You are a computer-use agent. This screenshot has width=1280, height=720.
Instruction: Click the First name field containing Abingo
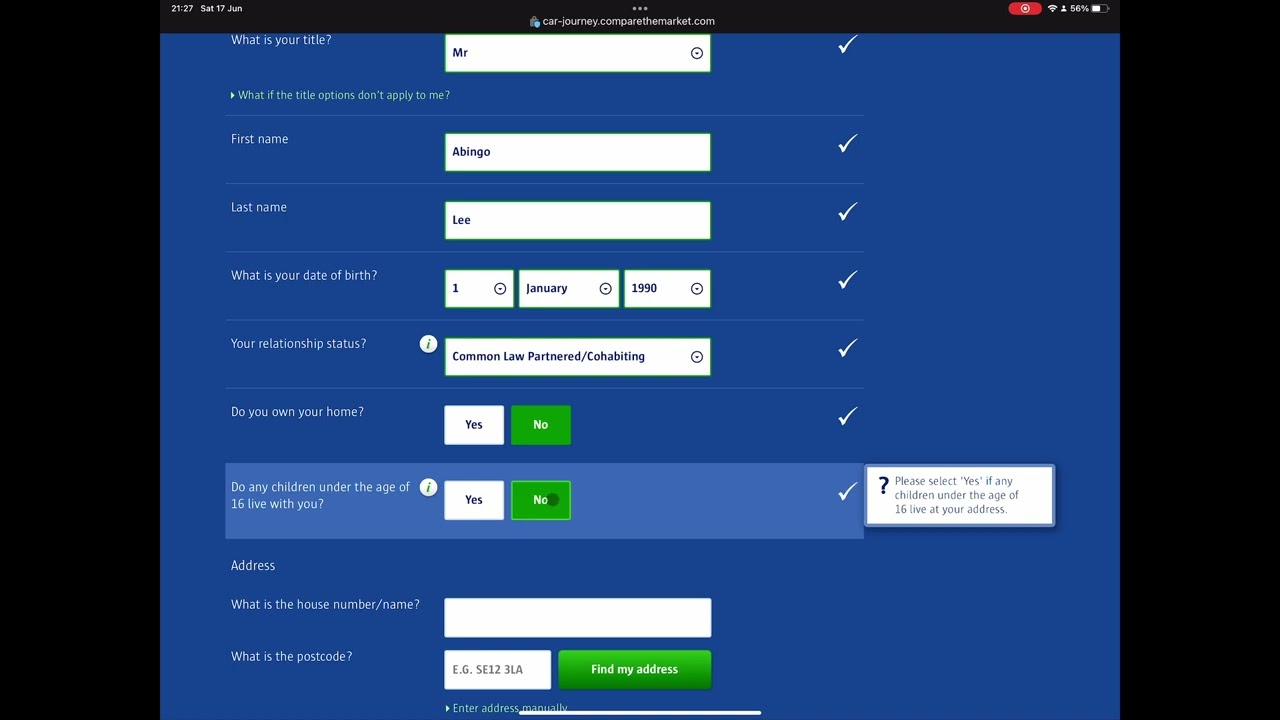(577, 152)
